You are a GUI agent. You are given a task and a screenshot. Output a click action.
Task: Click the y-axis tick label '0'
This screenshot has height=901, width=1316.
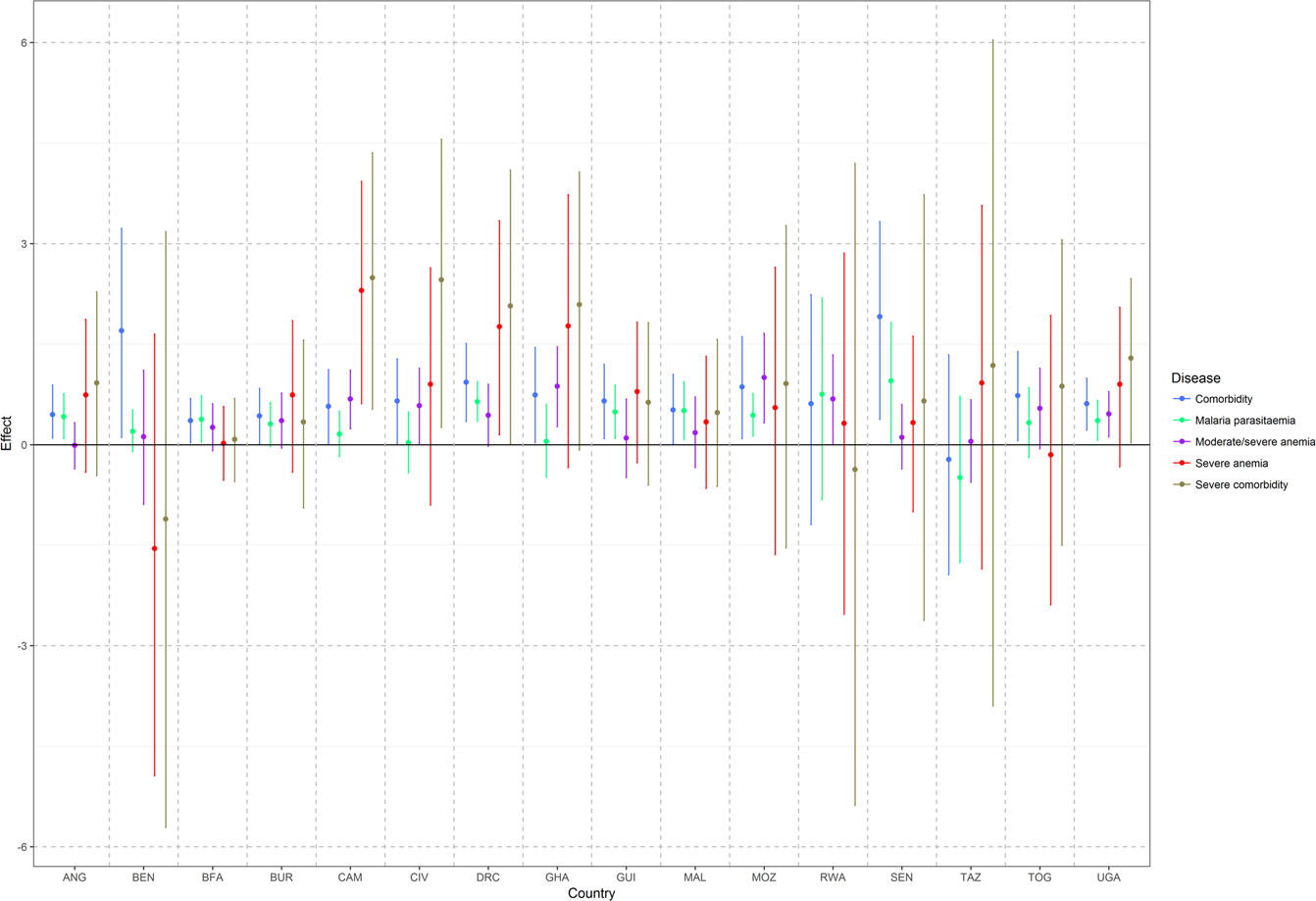[24, 444]
